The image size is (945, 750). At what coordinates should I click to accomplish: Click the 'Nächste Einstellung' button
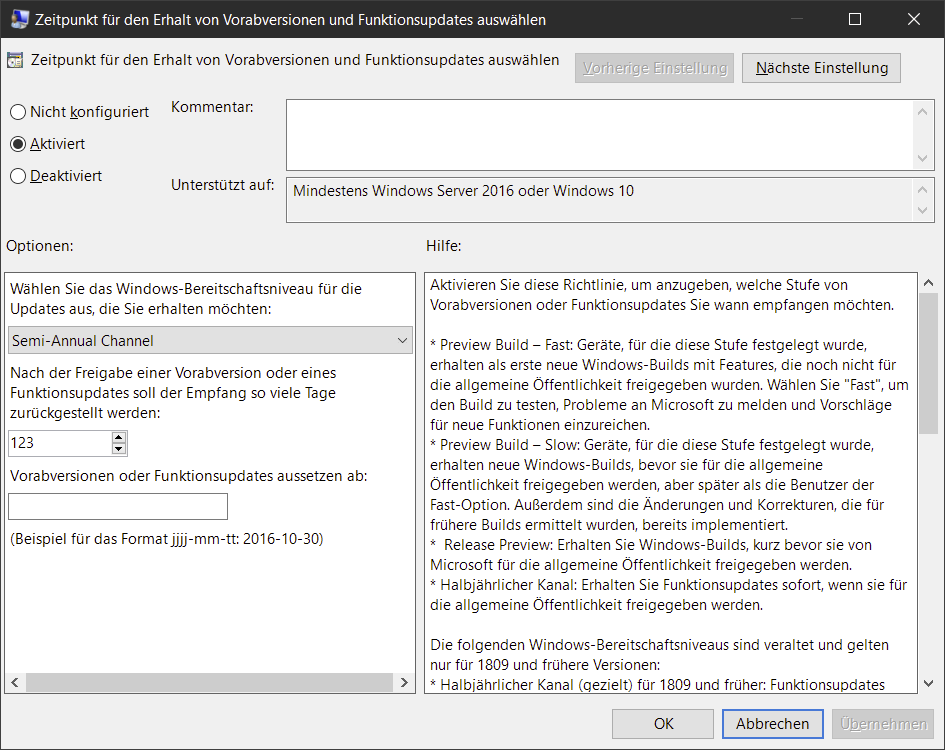[x=821, y=68]
